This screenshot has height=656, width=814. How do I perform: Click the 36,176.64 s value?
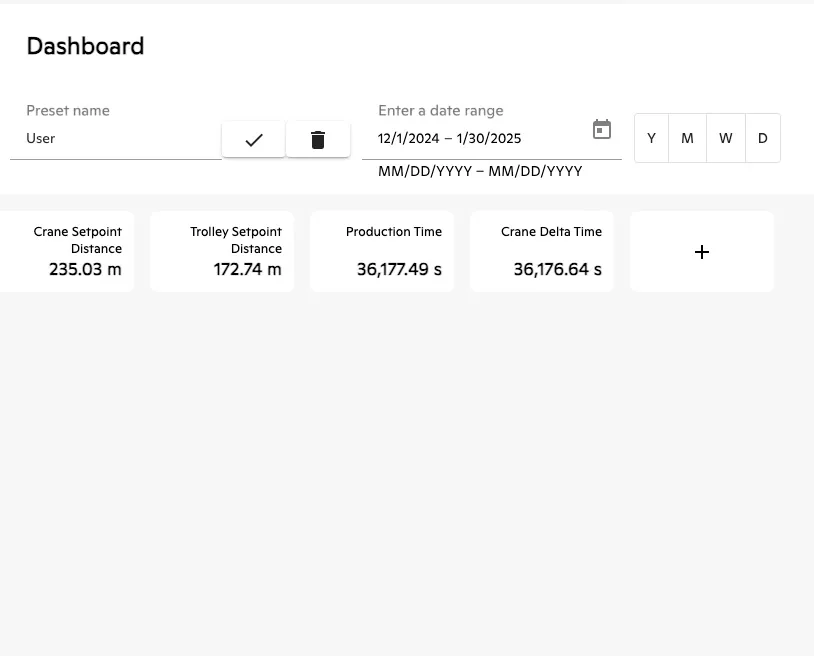[558, 269]
